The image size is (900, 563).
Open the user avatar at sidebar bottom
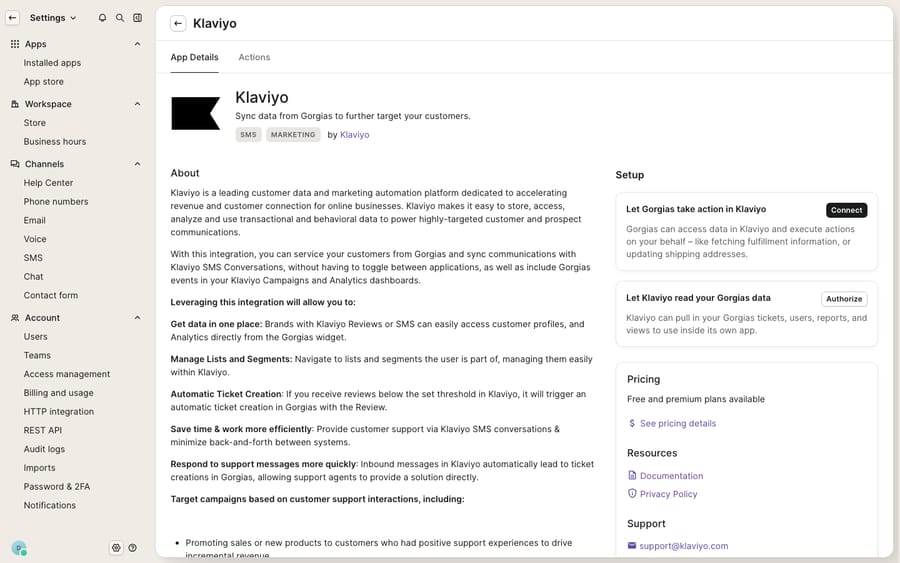tap(19, 548)
